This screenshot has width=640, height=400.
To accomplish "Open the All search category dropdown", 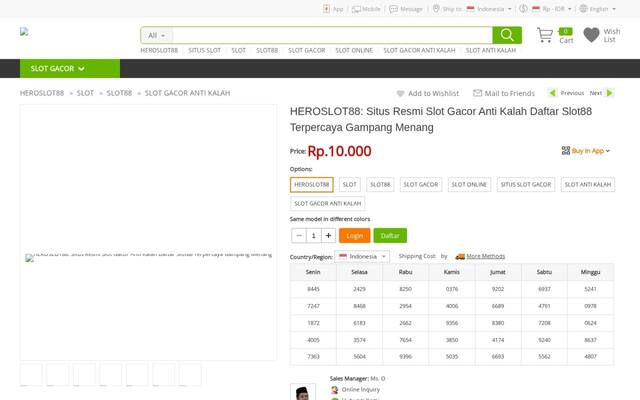I will point(157,36).
